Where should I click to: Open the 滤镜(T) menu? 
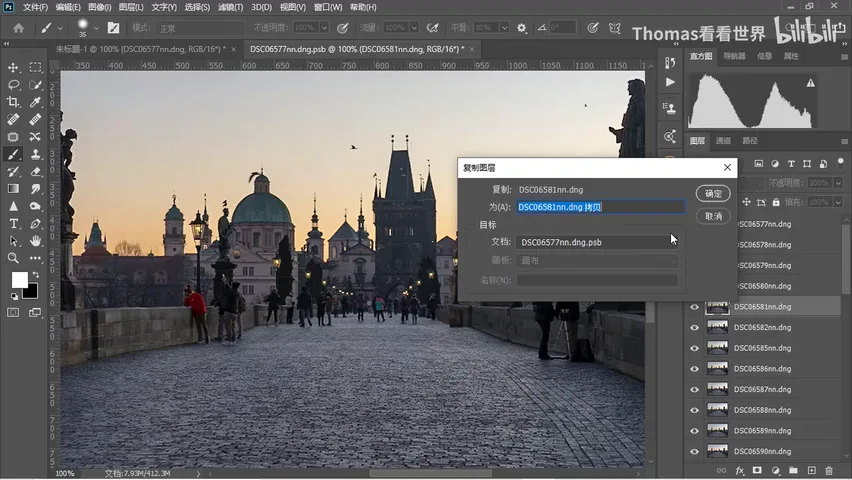(230, 7)
